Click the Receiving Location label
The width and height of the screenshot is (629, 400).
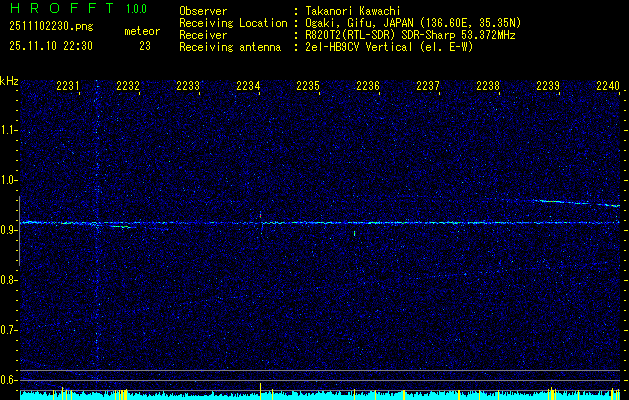233,23
